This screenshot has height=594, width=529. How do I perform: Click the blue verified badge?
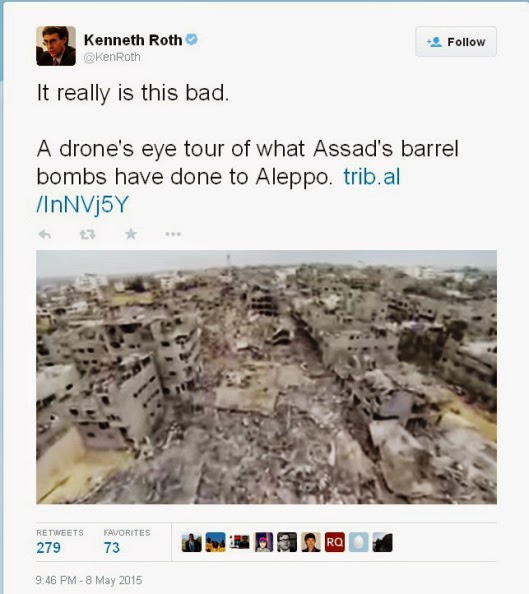[x=192, y=39]
